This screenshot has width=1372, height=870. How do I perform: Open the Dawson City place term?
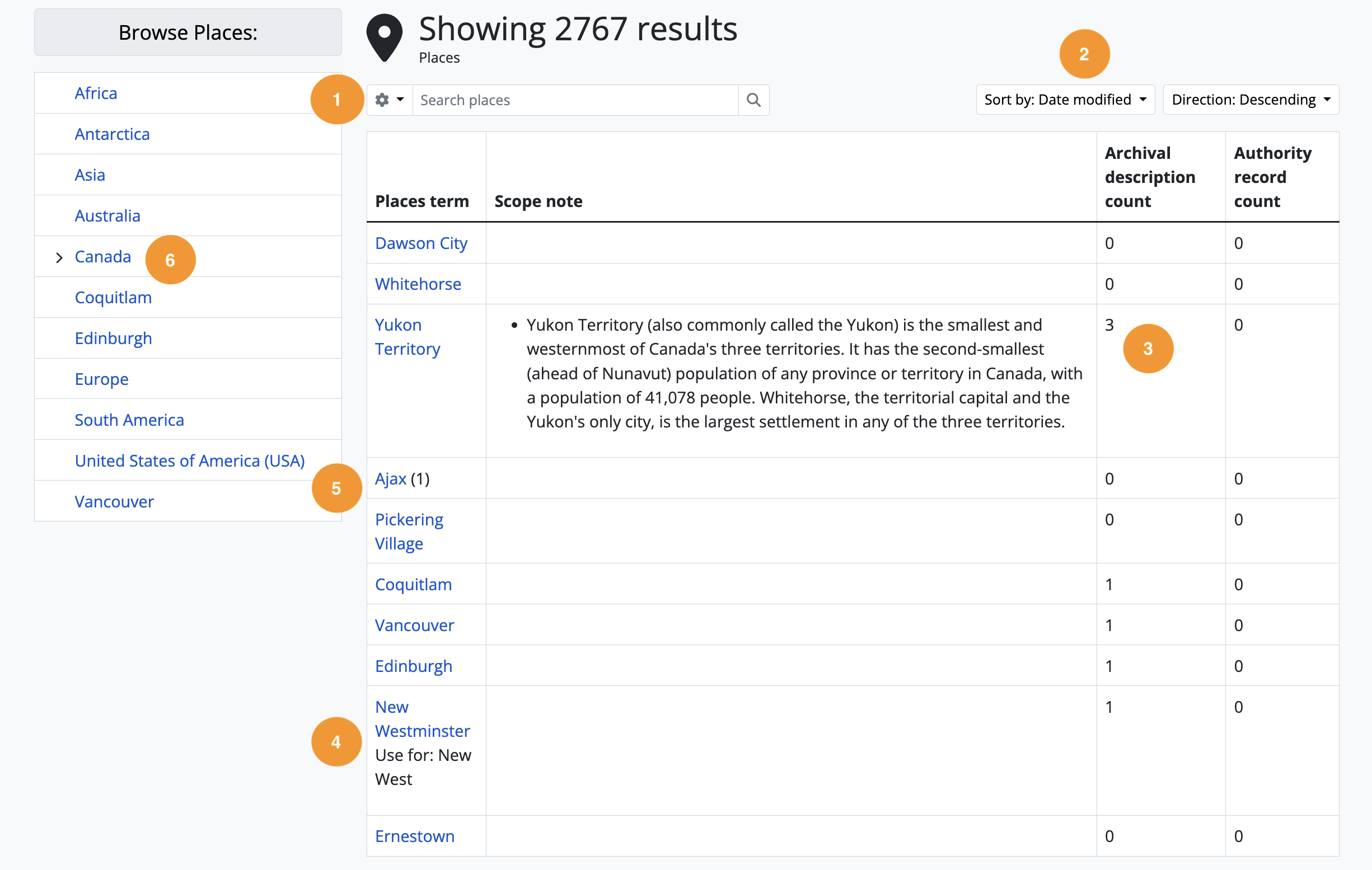[x=421, y=243]
